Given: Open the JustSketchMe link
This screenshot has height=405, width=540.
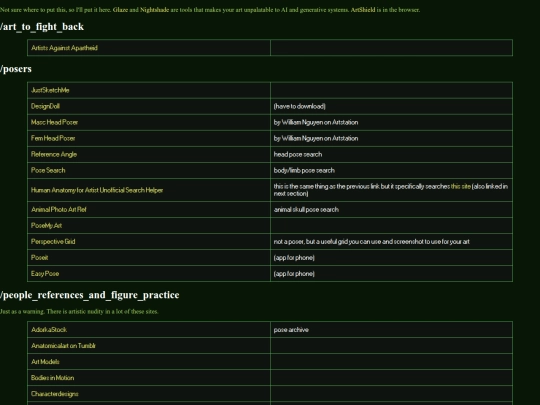Looking at the screenshot, I should [50, 90].
